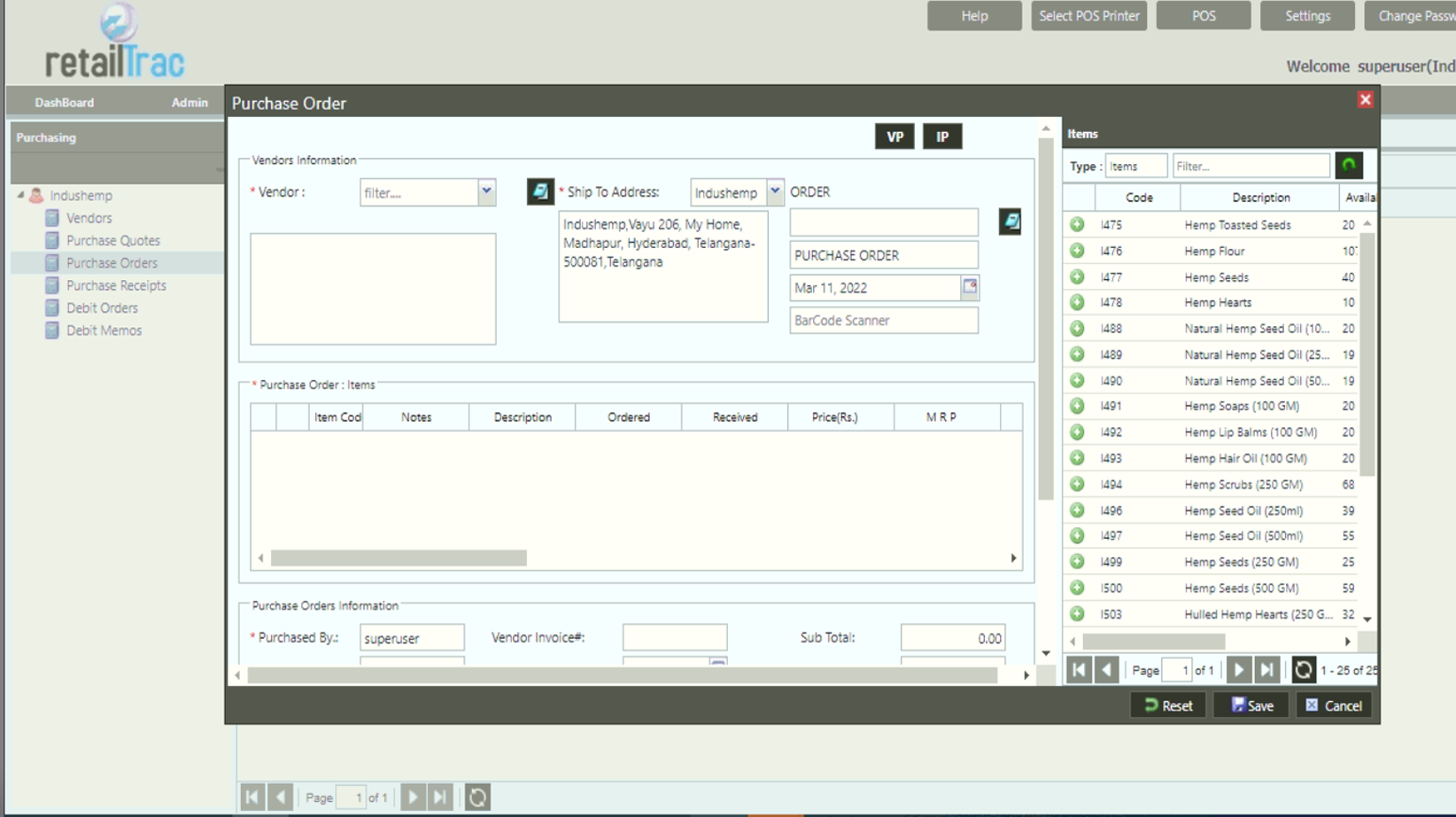Switch to the DashBoard menu
The image size is (1456, 817).
pos(64,103)
